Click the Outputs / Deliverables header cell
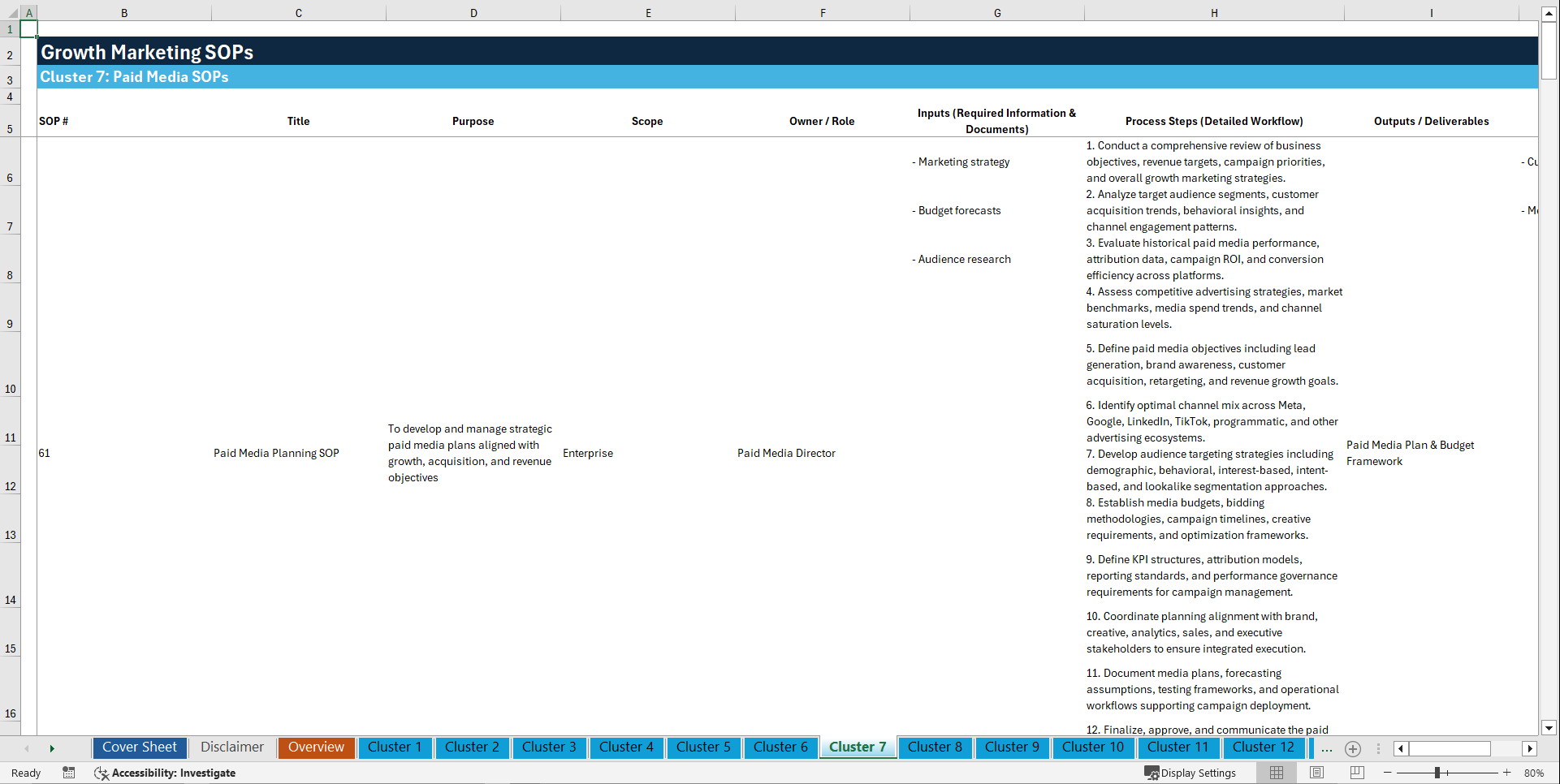This screenshot has height=784, width=1560. [1432, 121]
